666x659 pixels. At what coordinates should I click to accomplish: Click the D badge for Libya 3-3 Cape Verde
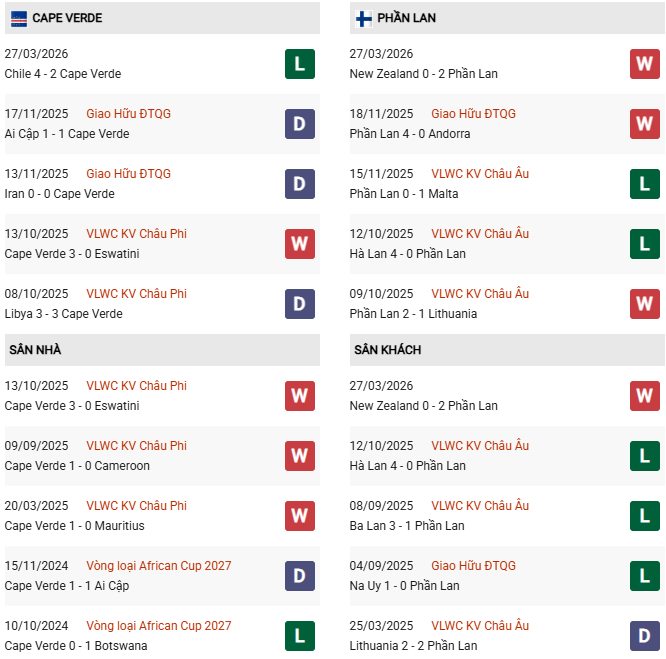click(300, 304)
